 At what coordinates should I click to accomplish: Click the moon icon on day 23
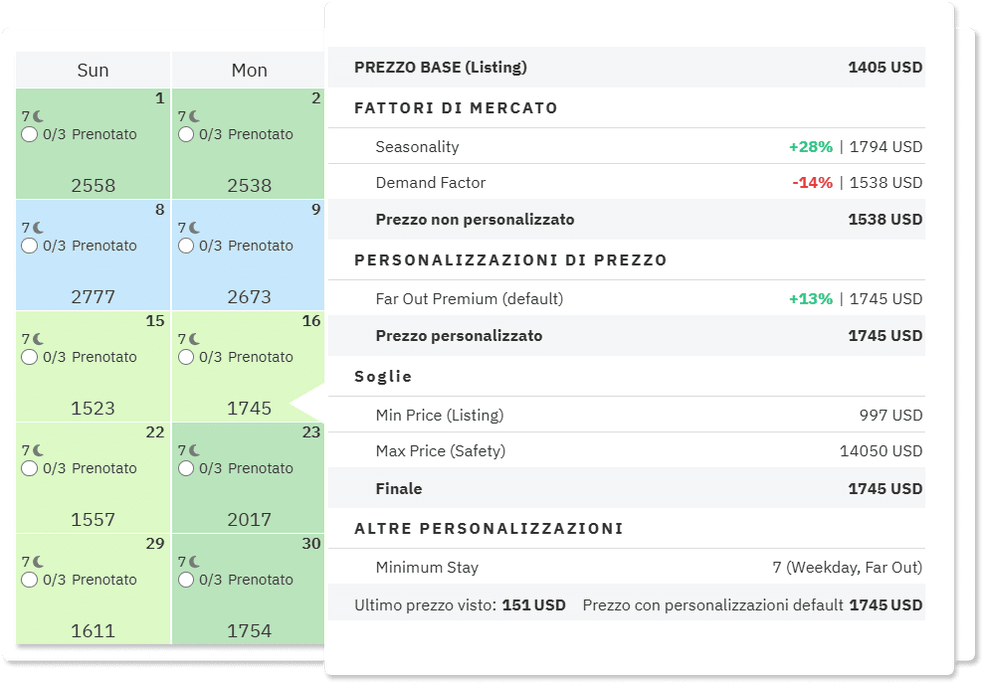[193, 450]
